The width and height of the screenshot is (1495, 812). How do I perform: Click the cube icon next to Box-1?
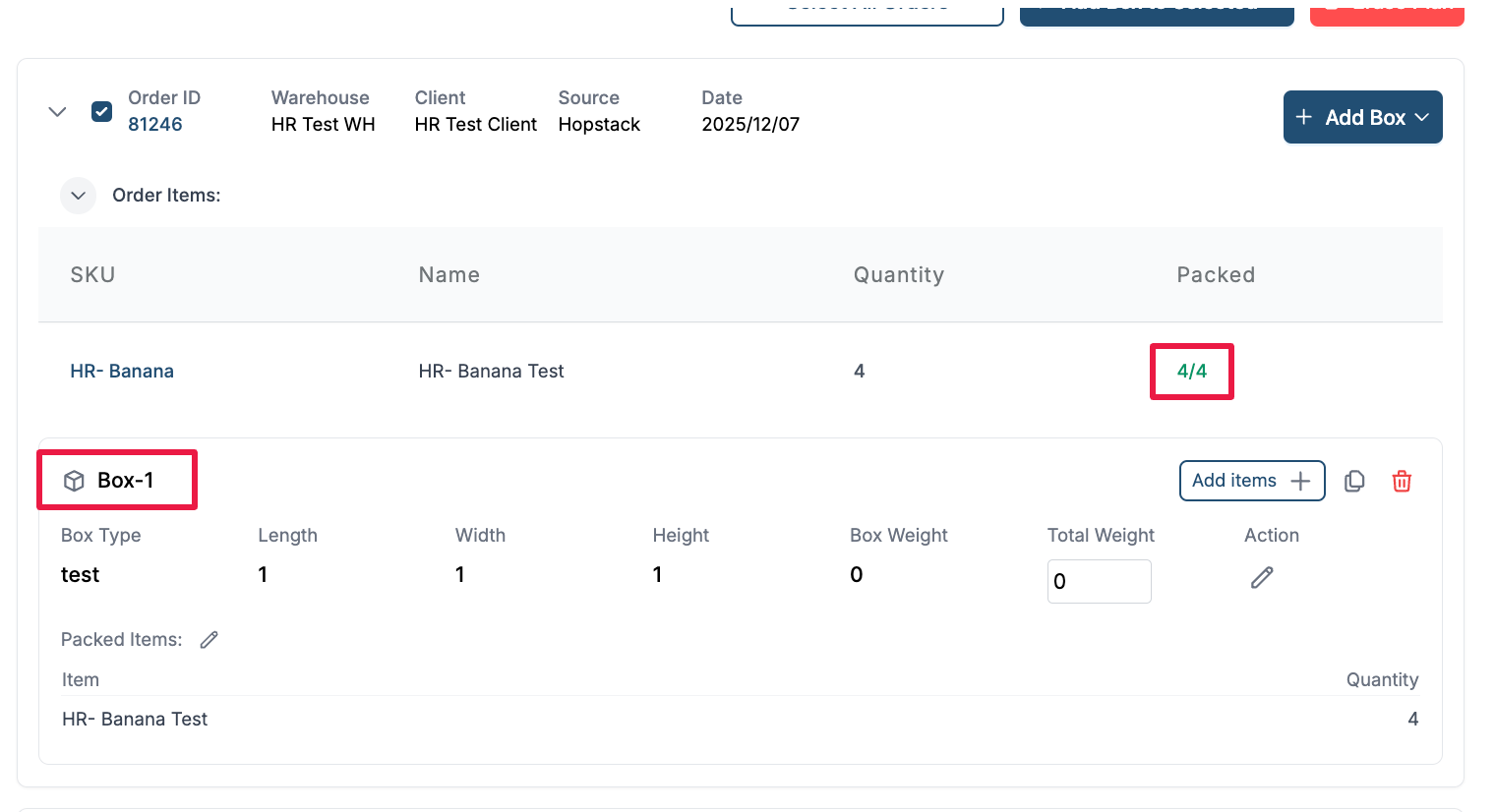tap(74, 481)
